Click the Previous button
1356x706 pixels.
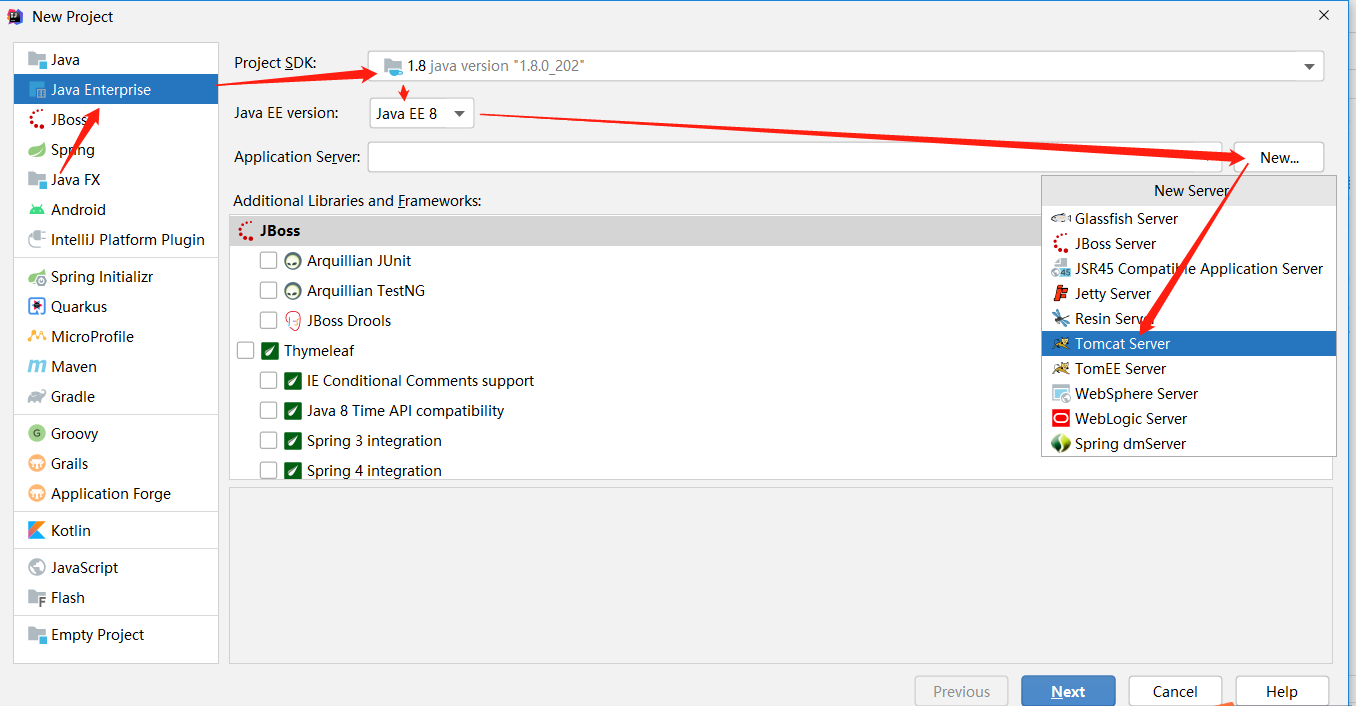[961, 691]
